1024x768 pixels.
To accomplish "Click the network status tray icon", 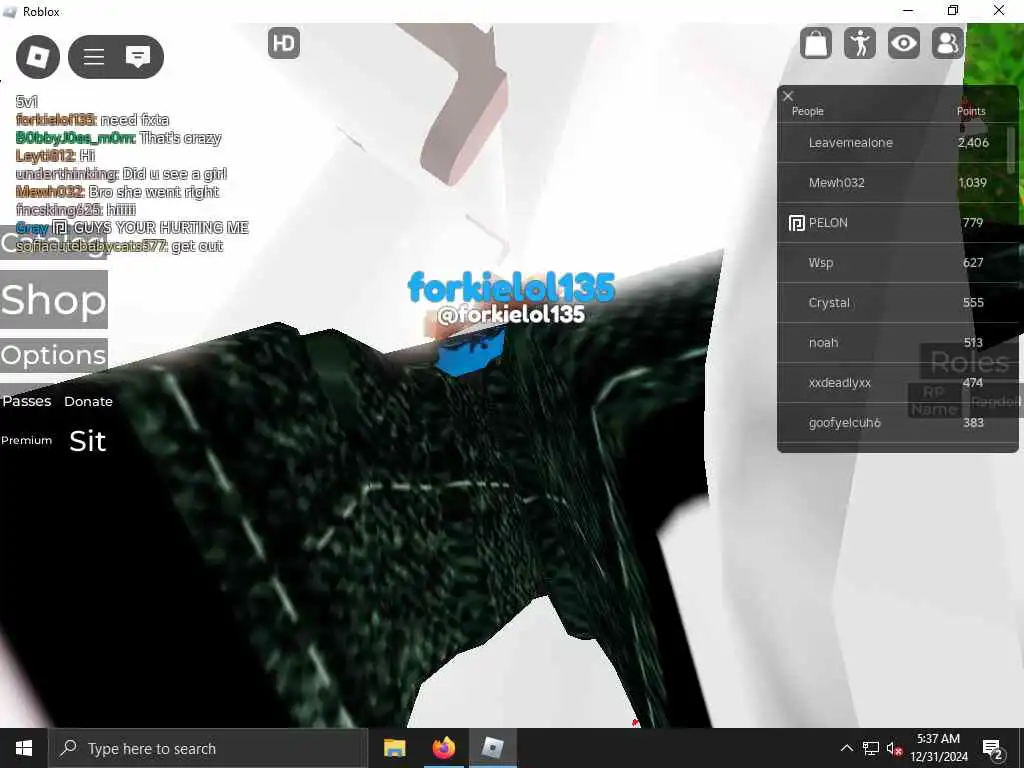I will click(x=871, y=748).
